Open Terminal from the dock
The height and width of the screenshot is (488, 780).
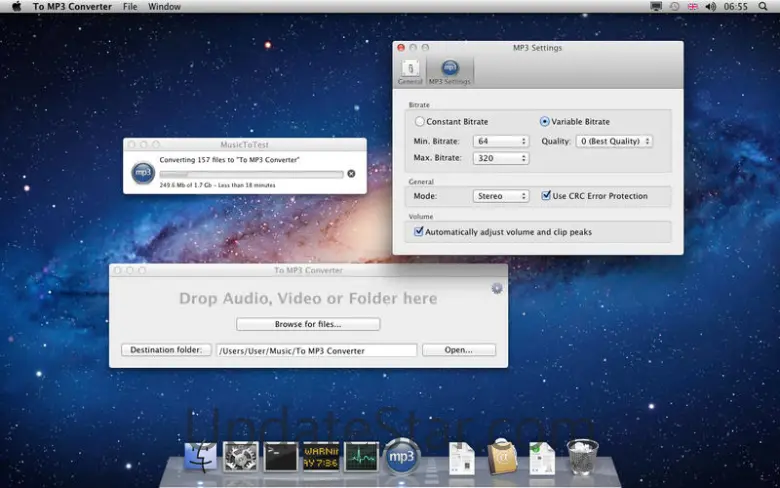click(x=280, y=457)
